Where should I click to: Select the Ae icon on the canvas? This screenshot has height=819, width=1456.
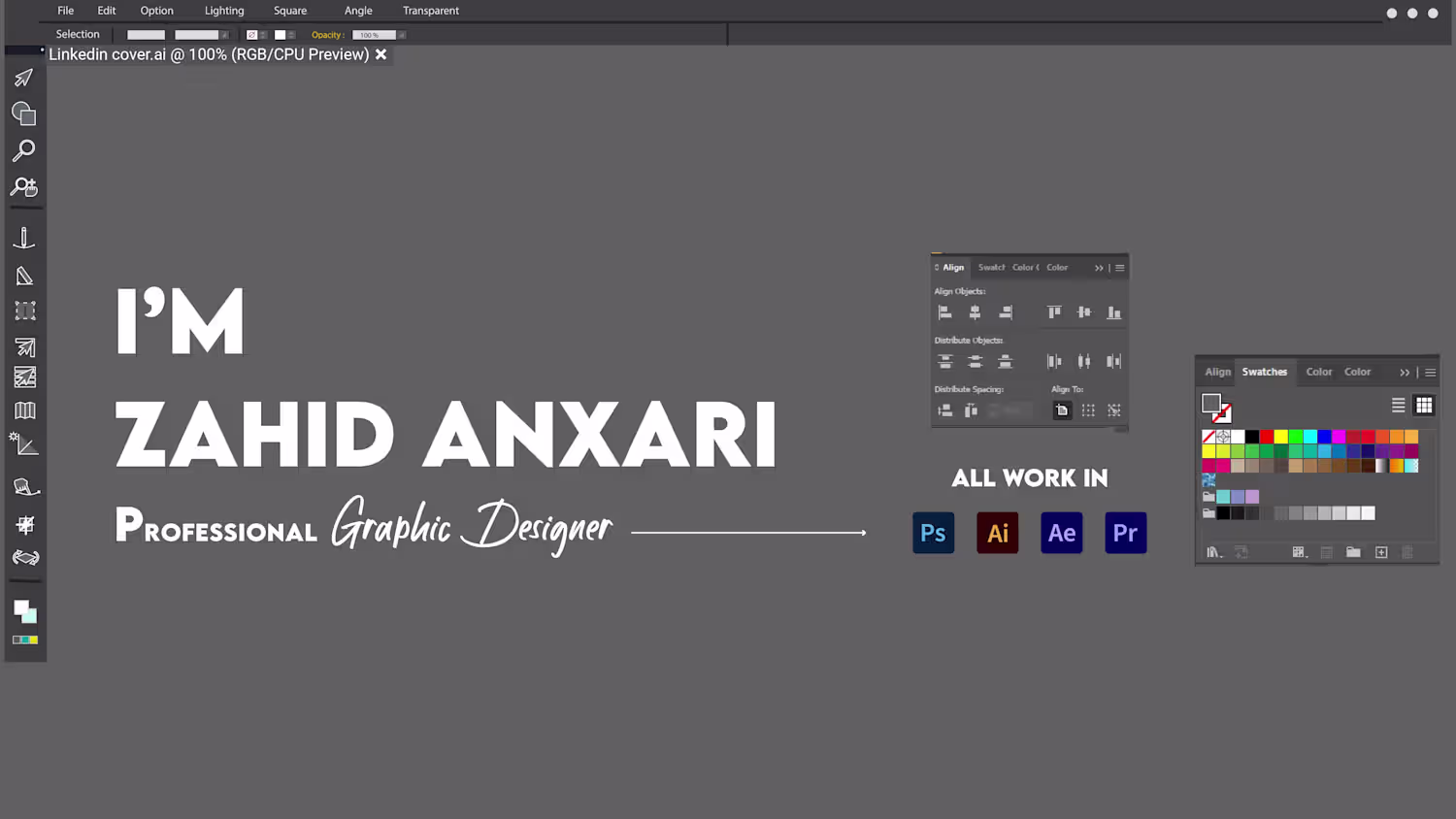click(x=1062, y=533)
